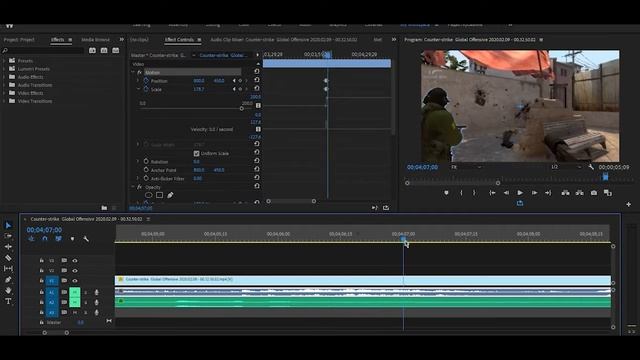
Task: Play the sequence in Program monitor
Action: coord(520,193)
